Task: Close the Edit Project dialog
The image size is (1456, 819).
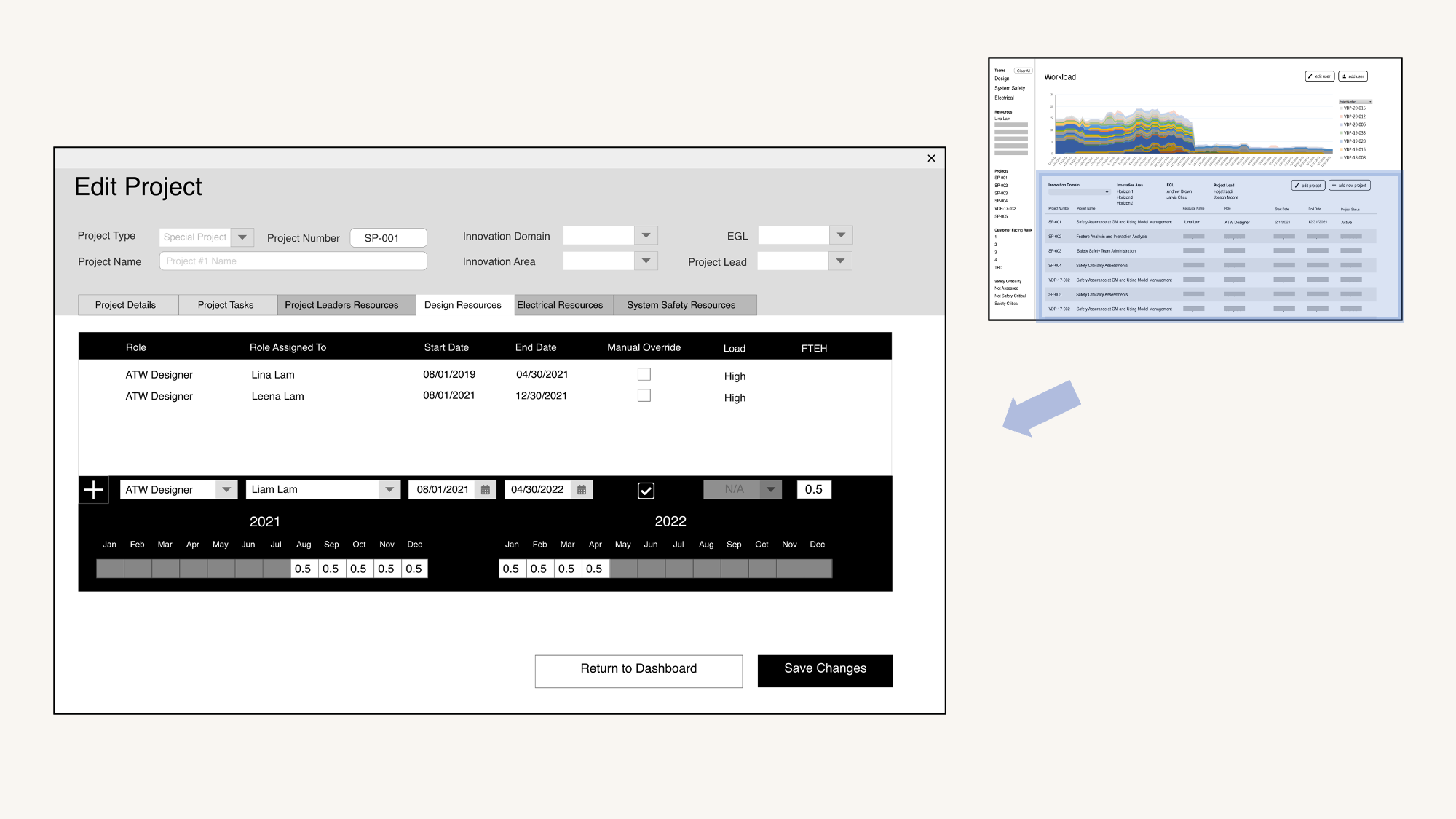Action: pyautogui.click(x=931, y=158)
